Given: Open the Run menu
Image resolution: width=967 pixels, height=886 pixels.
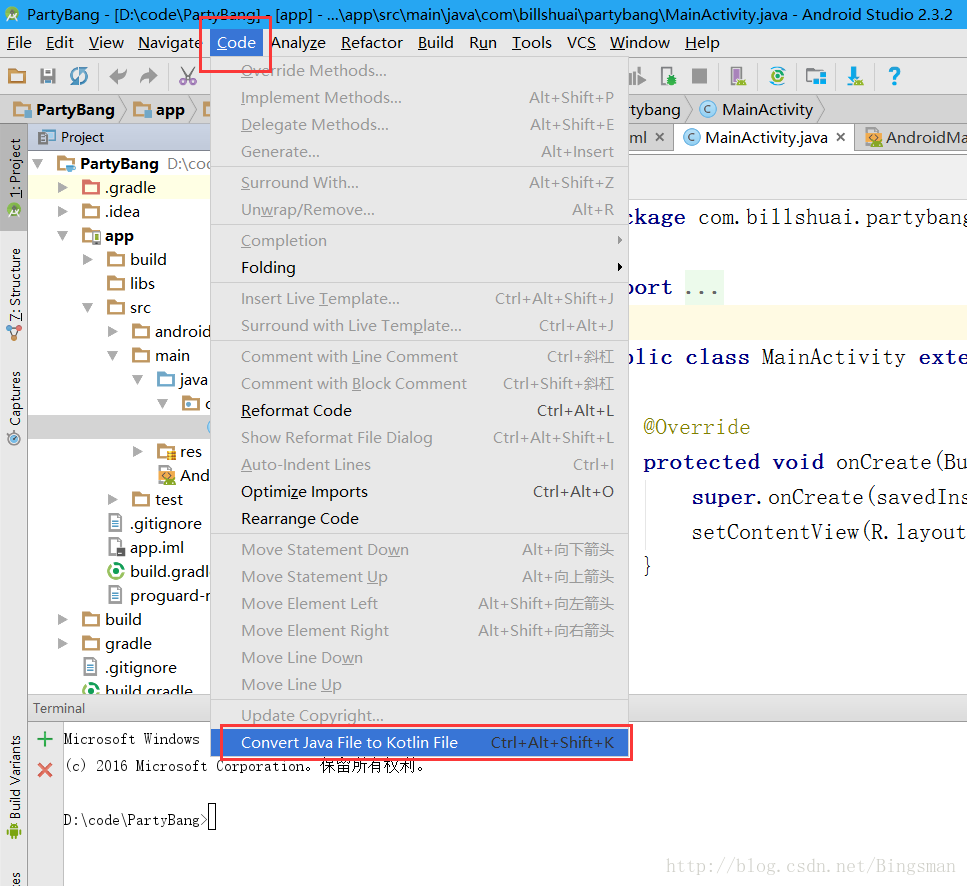Looking at the screenshot, I should coord(483,43).
